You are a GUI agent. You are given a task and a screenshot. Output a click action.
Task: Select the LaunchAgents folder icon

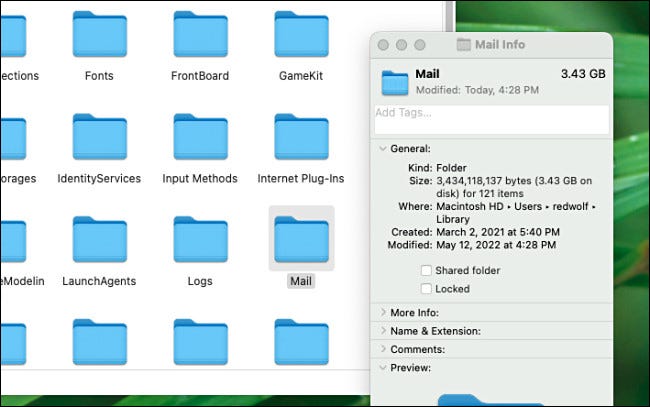coord(99,239)
